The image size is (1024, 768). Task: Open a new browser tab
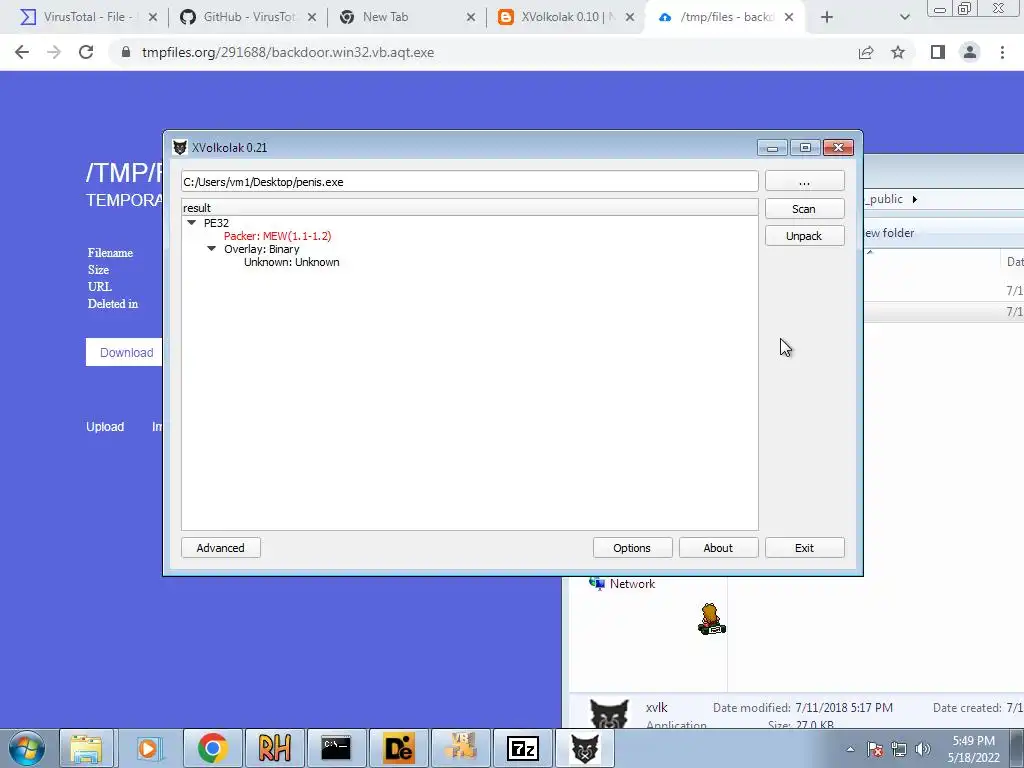click(827, 18)
